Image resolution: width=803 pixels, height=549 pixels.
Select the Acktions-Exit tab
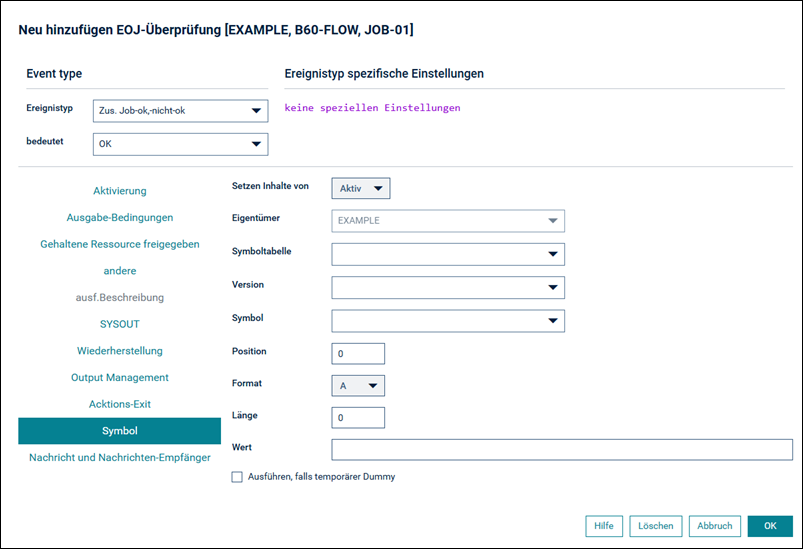click(120, 404)
